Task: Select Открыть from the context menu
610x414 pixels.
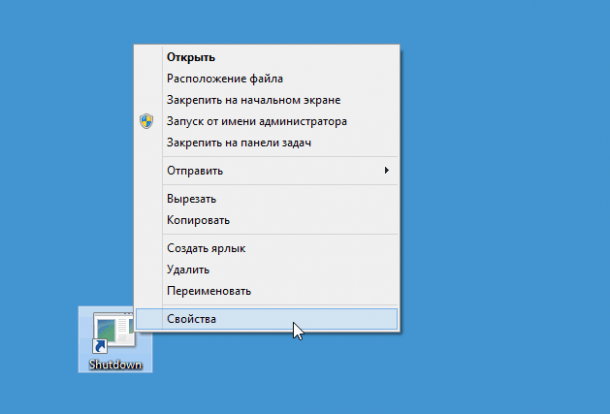Action: (191, 57)
